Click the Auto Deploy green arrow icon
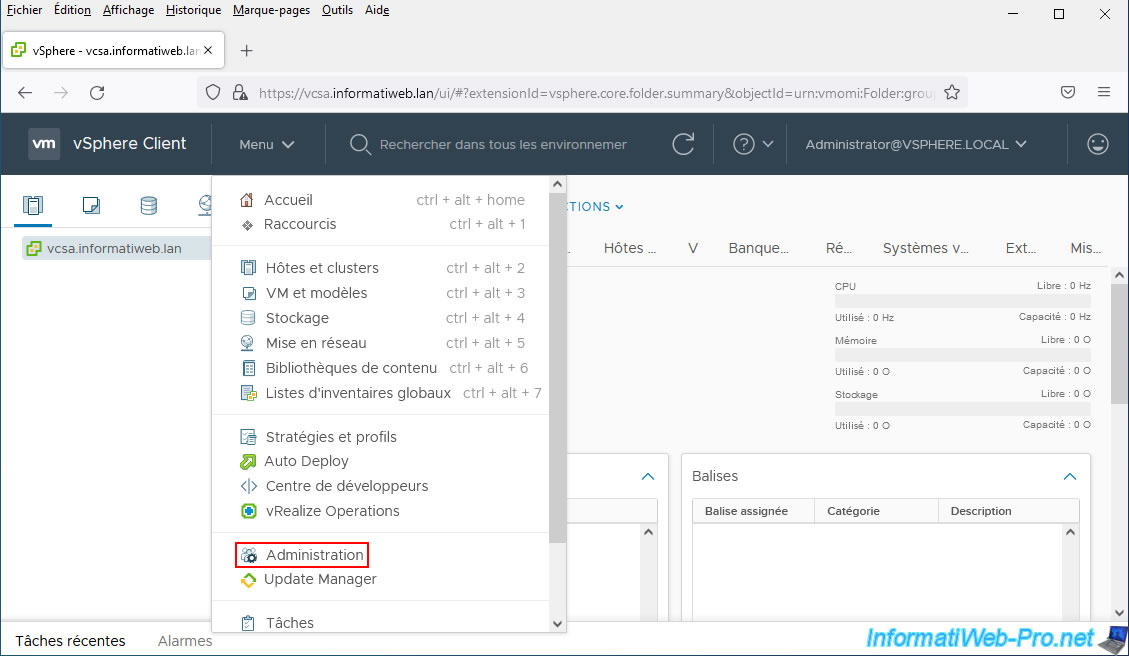Screen dimensions: 1129x656 (248, 462)
